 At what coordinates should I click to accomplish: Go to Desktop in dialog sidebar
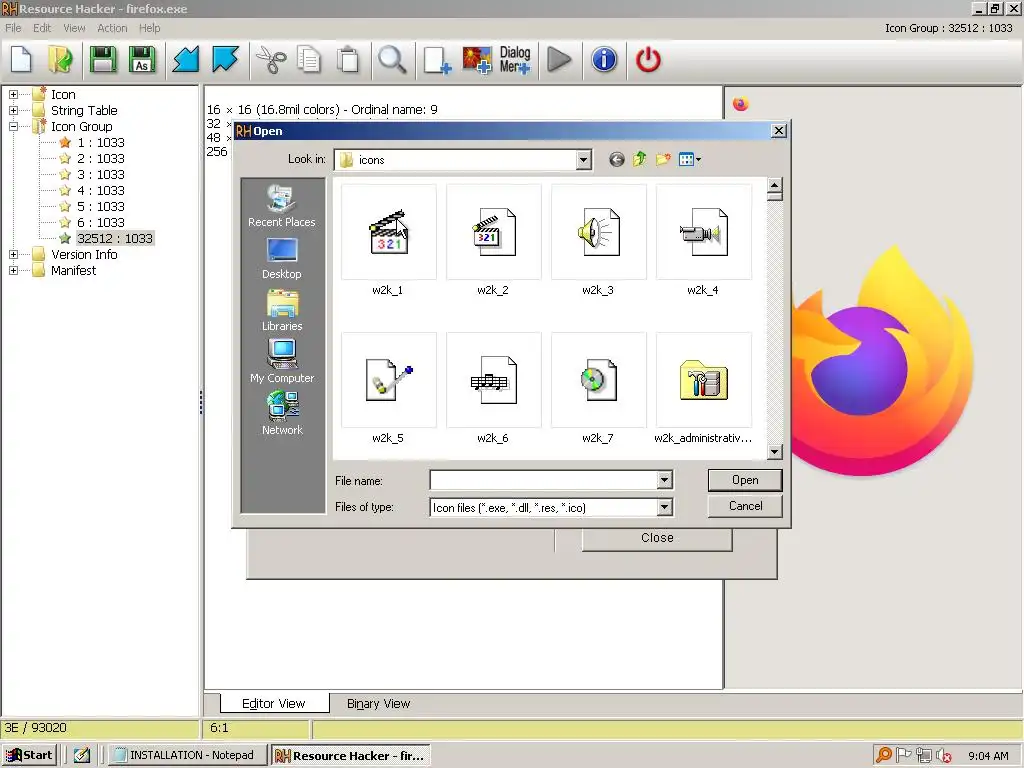pos(281,259)
